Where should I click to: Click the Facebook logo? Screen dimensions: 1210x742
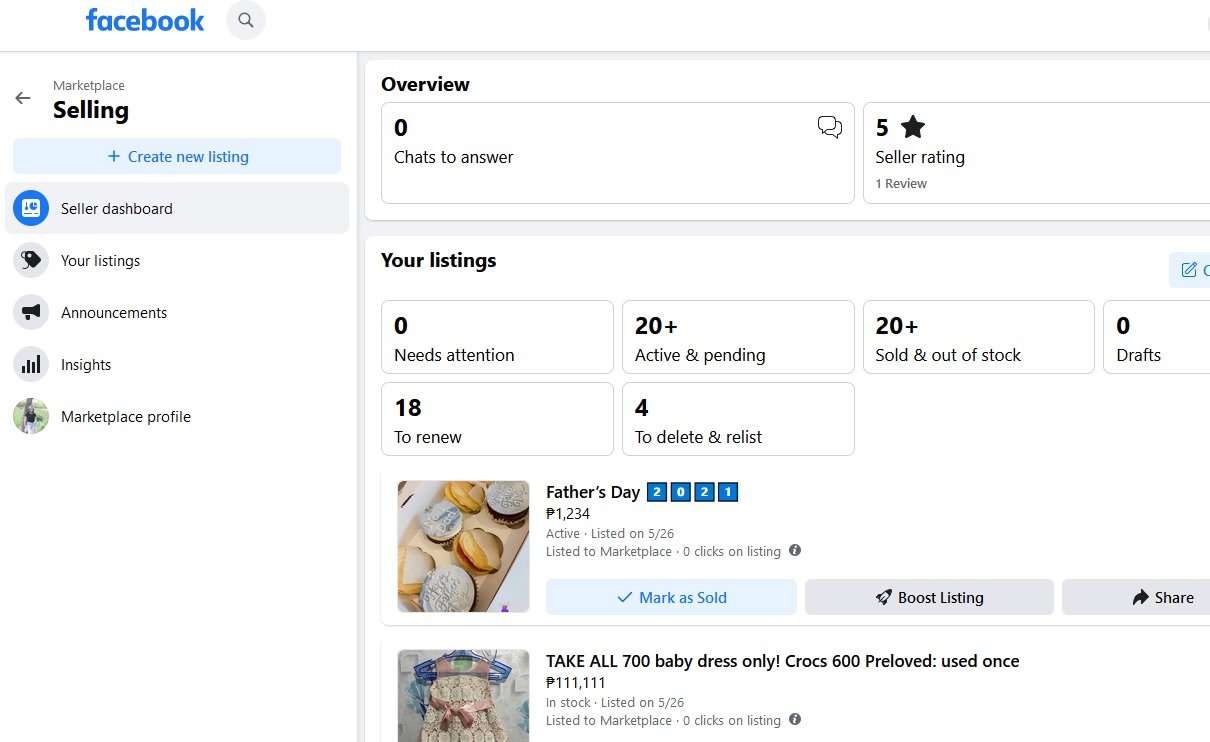tap(145, 20)
